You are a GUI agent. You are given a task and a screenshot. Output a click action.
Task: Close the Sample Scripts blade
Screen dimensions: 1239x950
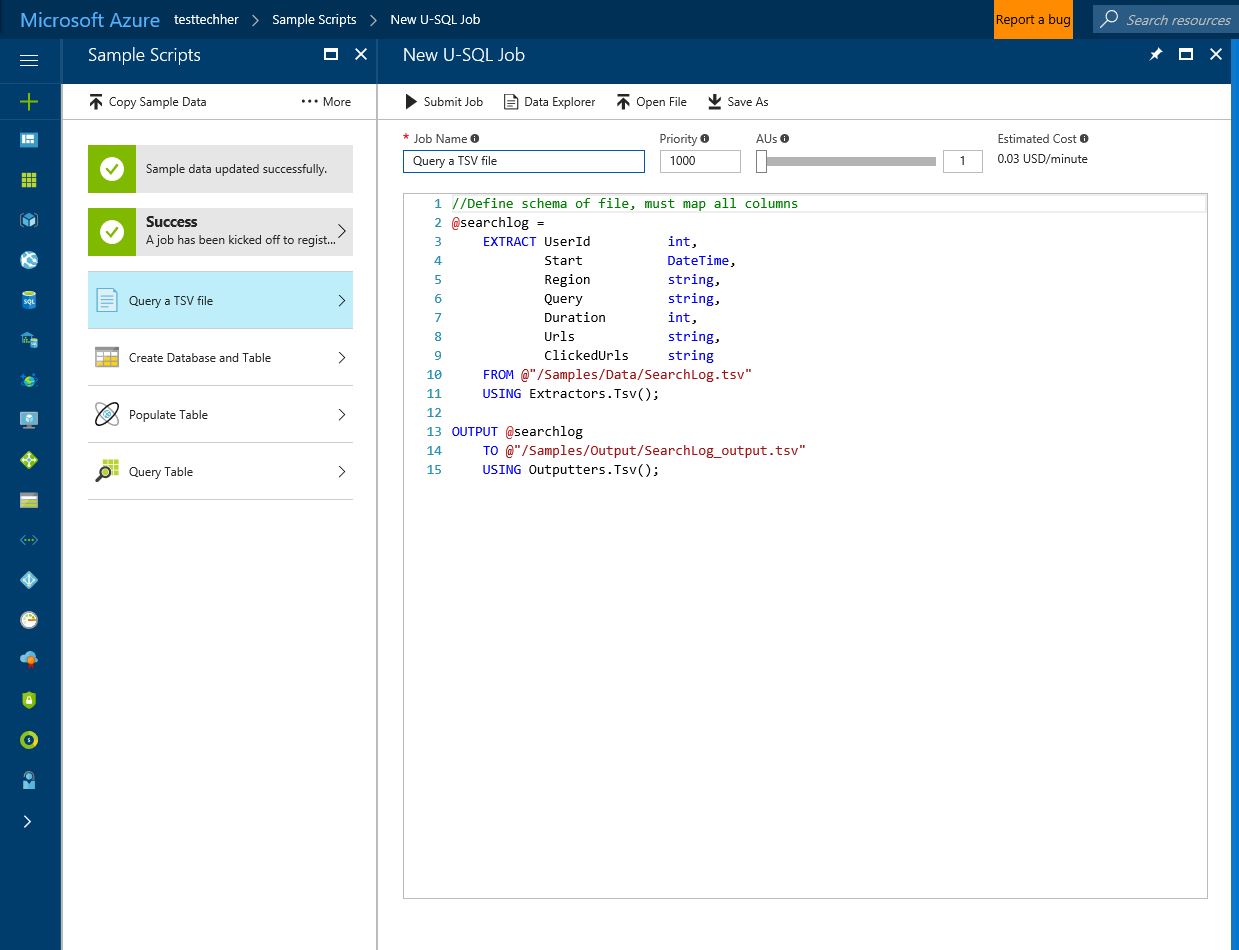pos(361,55)
